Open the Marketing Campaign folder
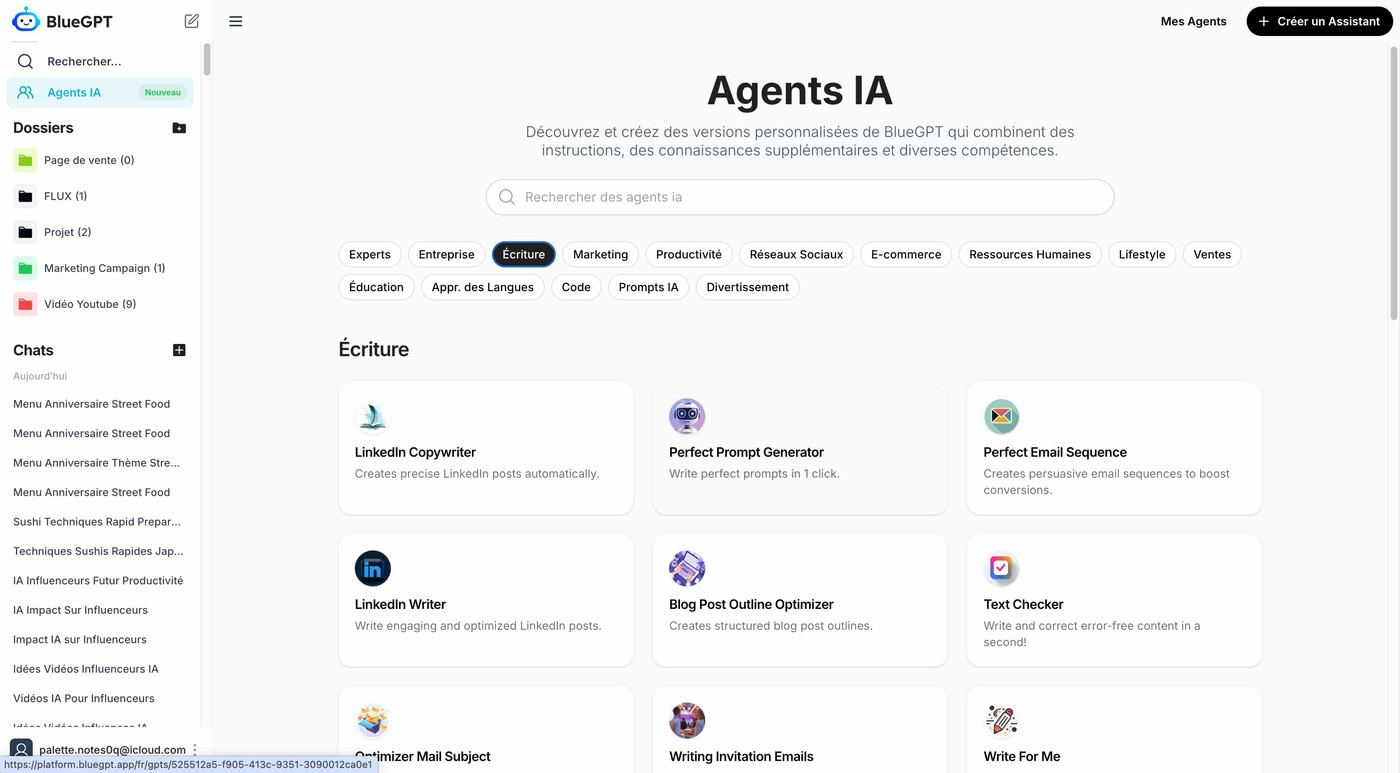This screenshot has height=773, width=1400. 104,268
